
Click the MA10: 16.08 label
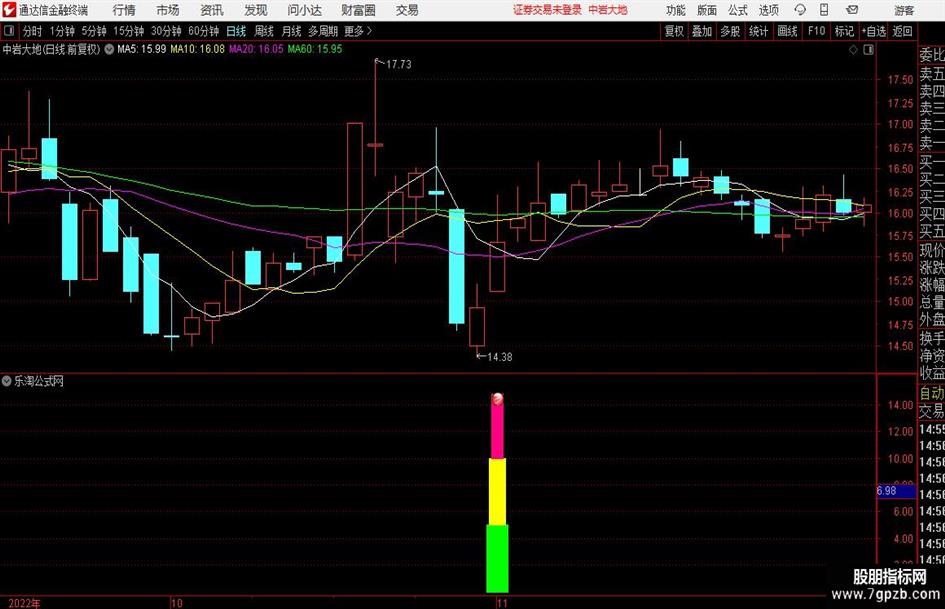(x=198, y=49)
